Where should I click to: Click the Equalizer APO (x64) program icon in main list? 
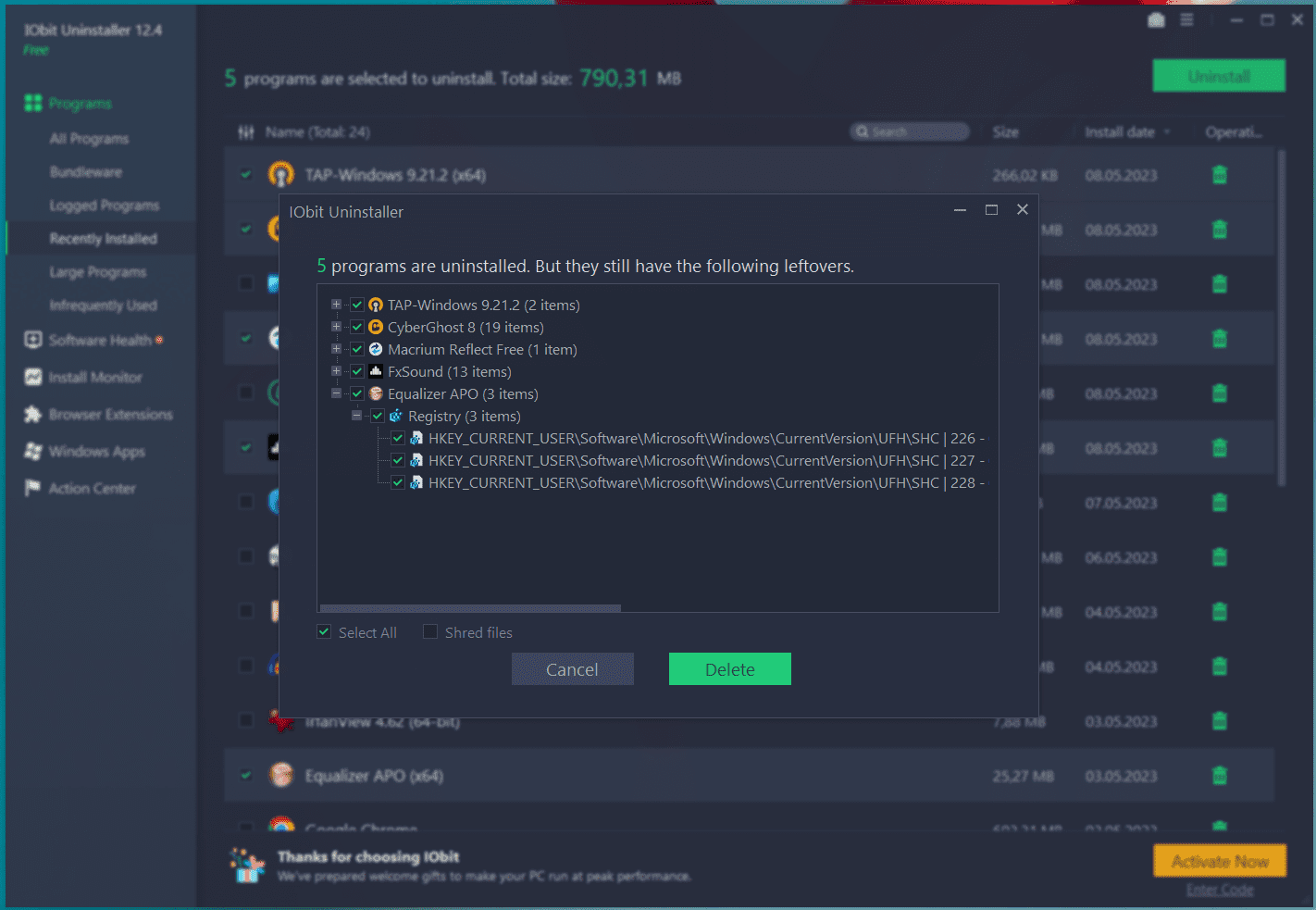[x=281, y=775]
